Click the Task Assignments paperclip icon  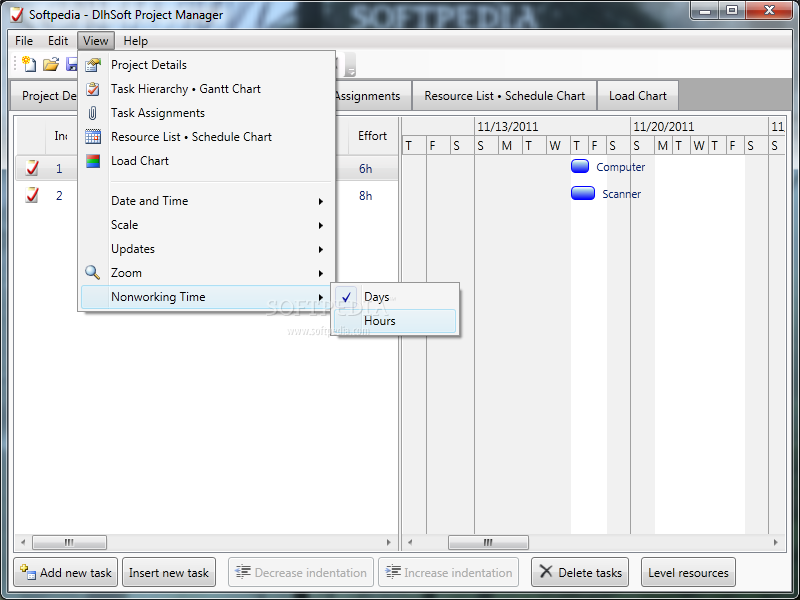(92, 113)
